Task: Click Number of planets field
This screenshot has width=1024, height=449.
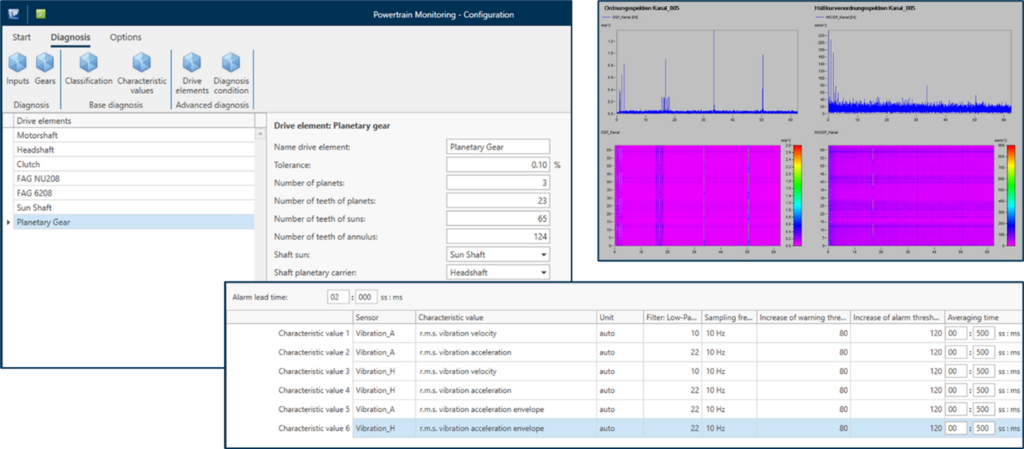Action: click(x=498, y=183)
